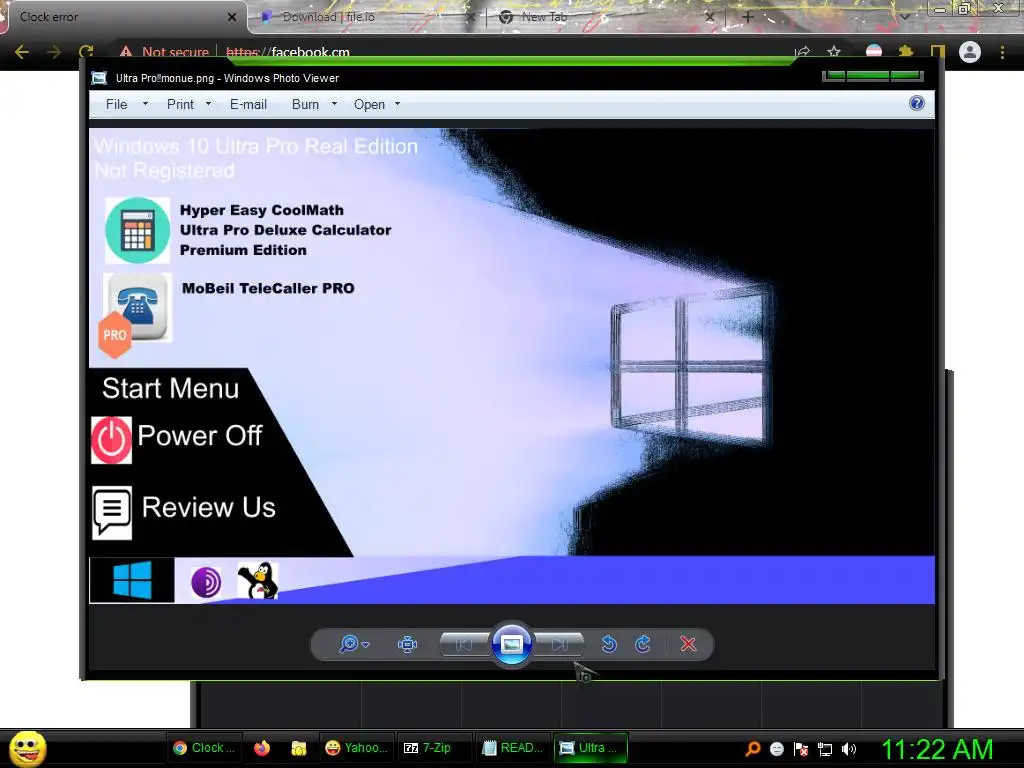Delete the photo with red X
Viewport: 1024px width, 768px height.
pyautogui.click(x=688, y=644)
